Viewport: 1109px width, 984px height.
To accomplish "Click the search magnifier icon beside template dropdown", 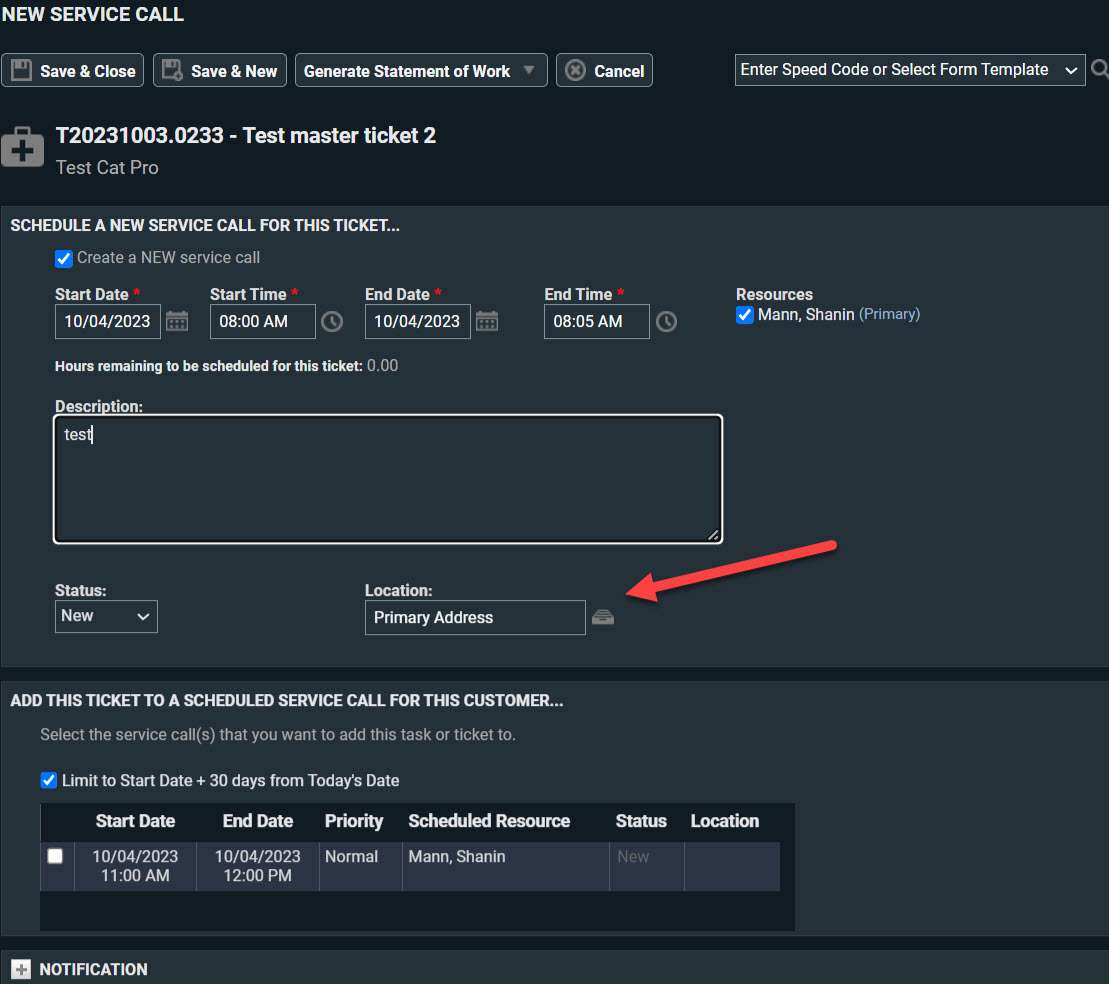I will point(1099,69).
